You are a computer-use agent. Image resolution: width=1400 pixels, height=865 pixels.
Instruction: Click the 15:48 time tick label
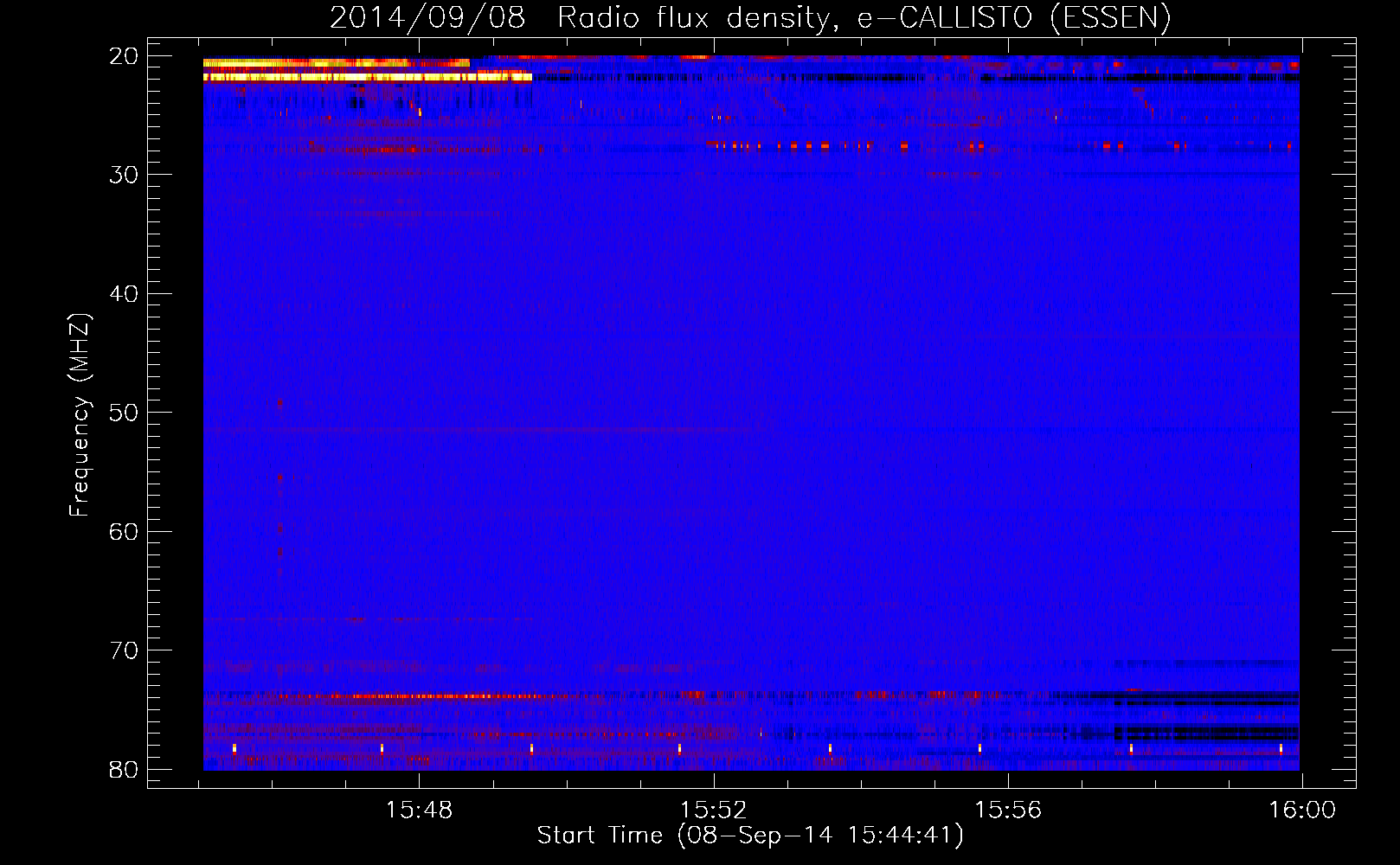pyautogui.click(x=419, y=811)
